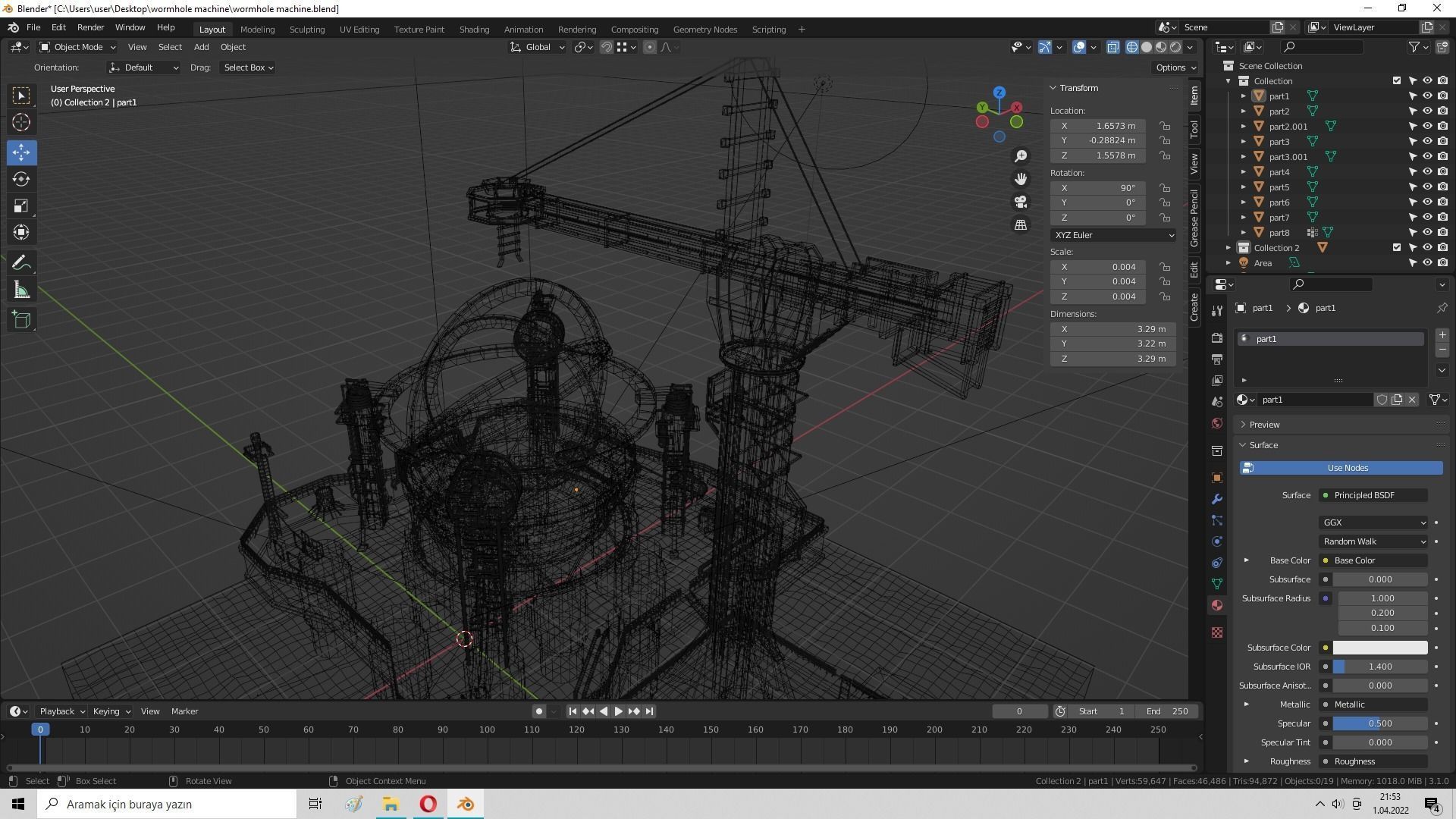1456x819 pixels.
Task: Open Global orientation dropdown
Action: tap(538, 47)
